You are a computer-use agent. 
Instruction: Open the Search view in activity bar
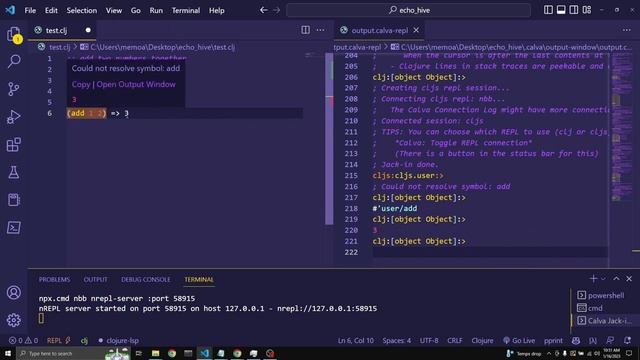coord(13,62)
